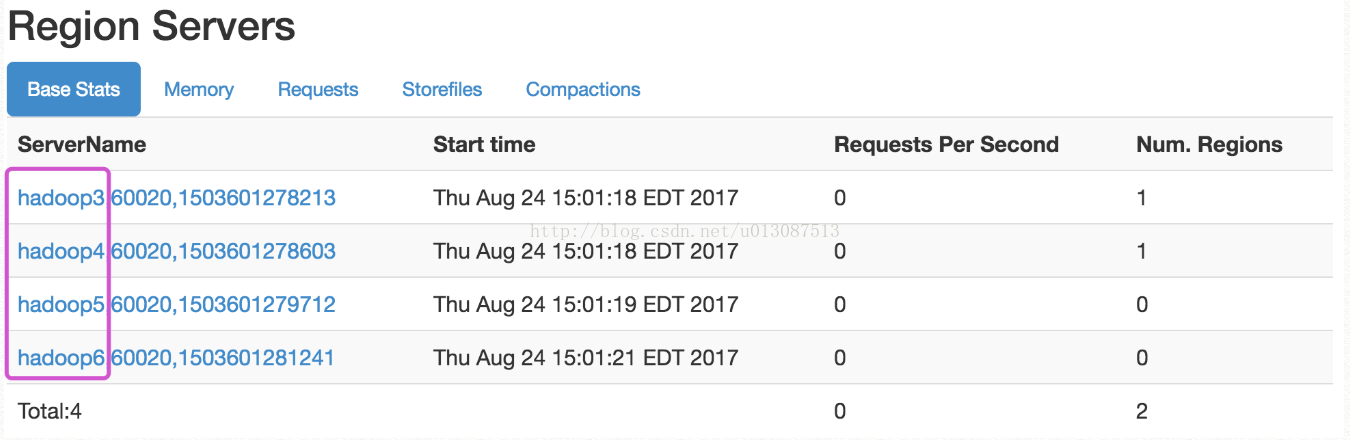Click hadoop5 start time 15:01:19 cell
Viewport: 1350px width, 440px height.
pyautogui.click(x=585, y=304)
